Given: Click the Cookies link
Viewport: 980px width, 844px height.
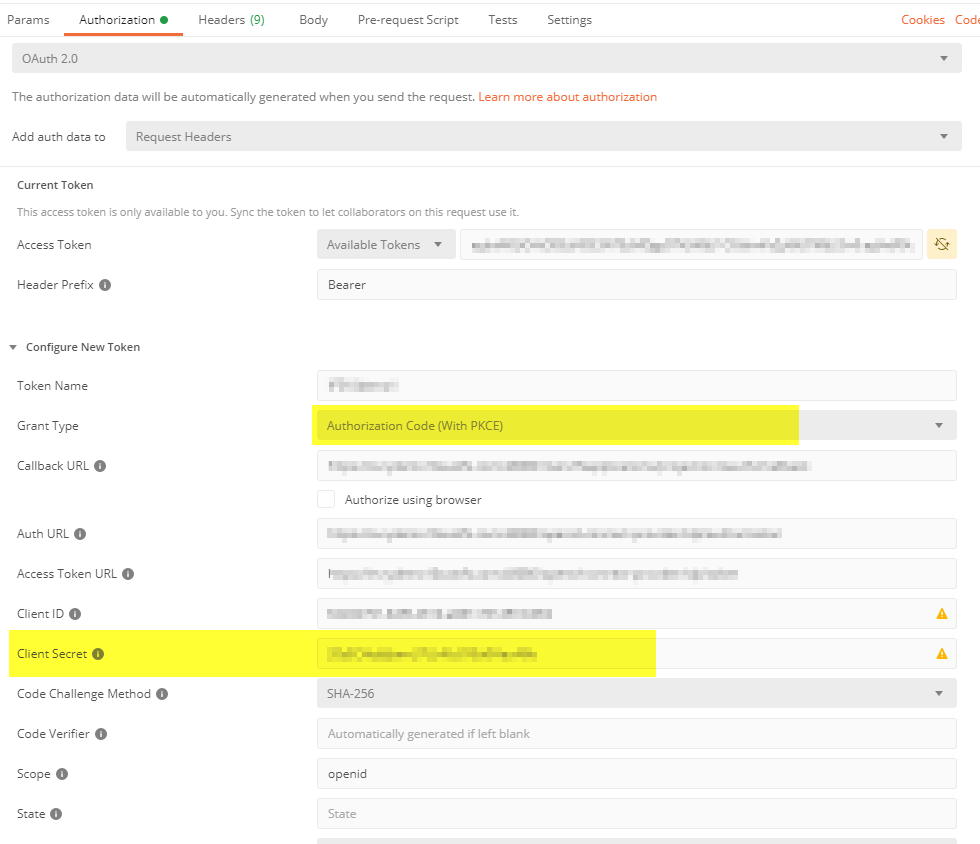Looking at the screenshot, I should tap(921, 19).
